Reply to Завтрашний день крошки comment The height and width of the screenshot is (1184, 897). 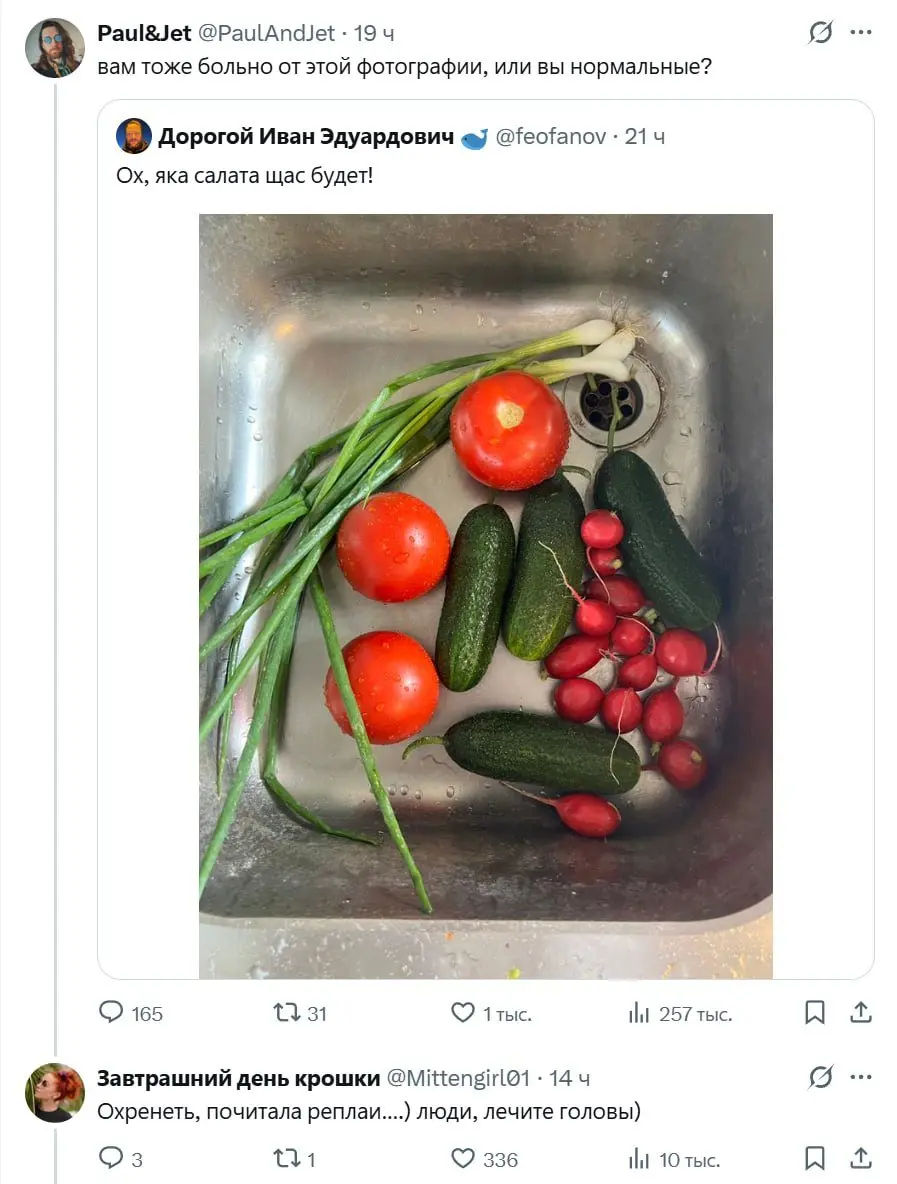pyautogui.click(x=121, y=1158)
